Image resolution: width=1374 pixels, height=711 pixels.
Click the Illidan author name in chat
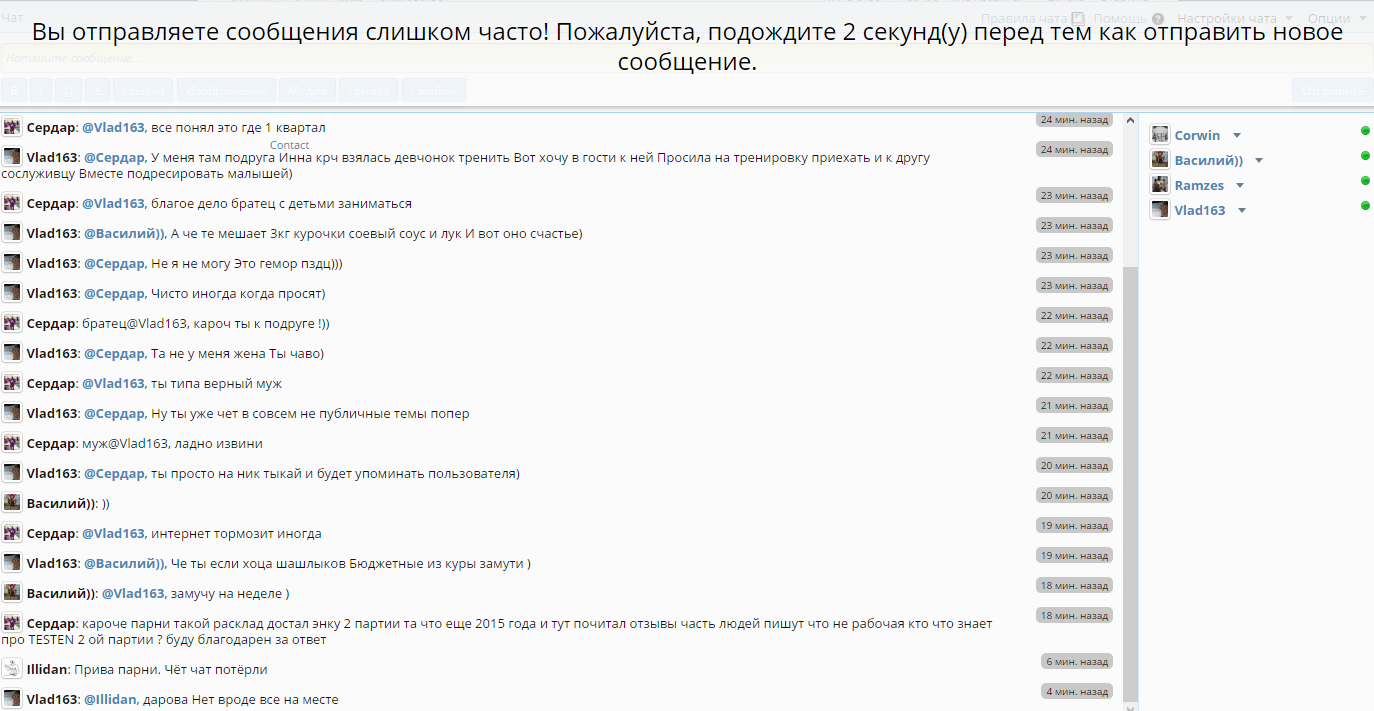point(47,669)
